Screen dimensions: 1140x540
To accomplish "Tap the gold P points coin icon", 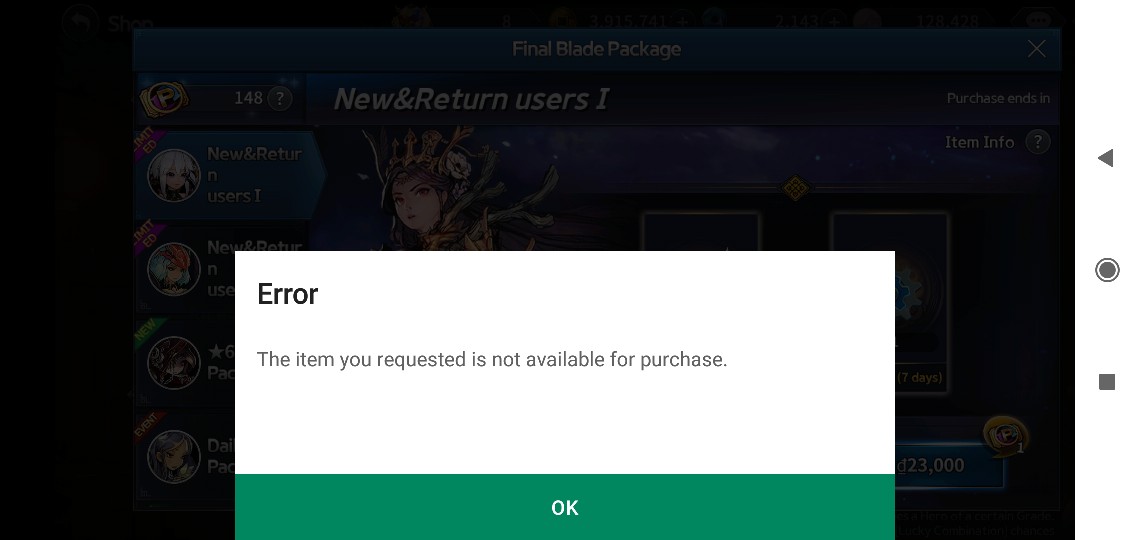I will (x=164, y=98).
